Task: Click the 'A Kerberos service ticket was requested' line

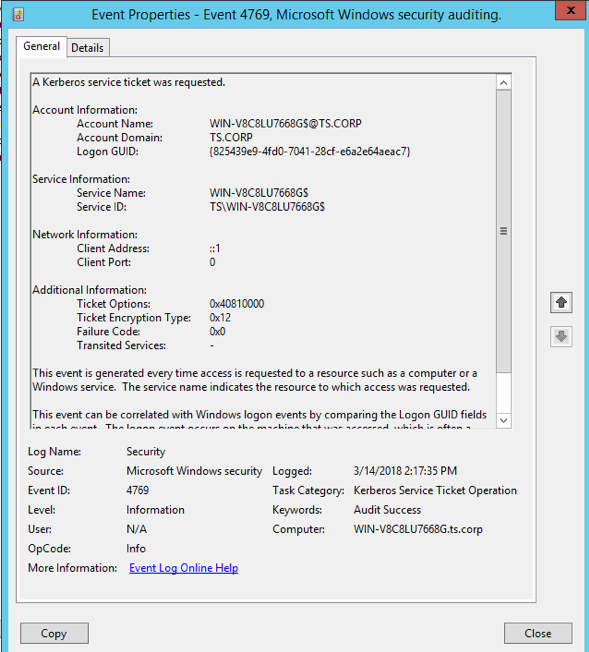Action: point(129,82)
